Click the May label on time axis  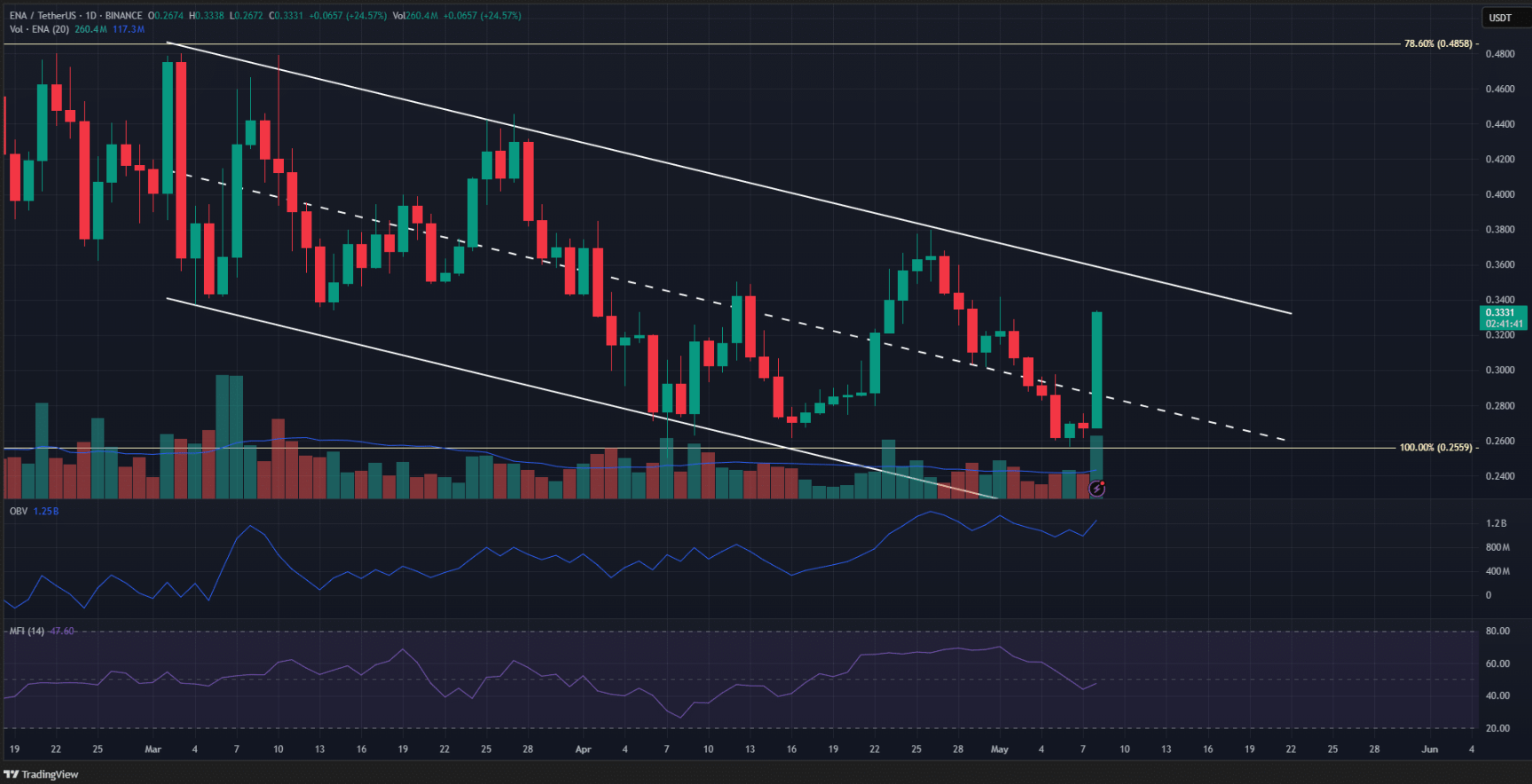point(1000,749)
